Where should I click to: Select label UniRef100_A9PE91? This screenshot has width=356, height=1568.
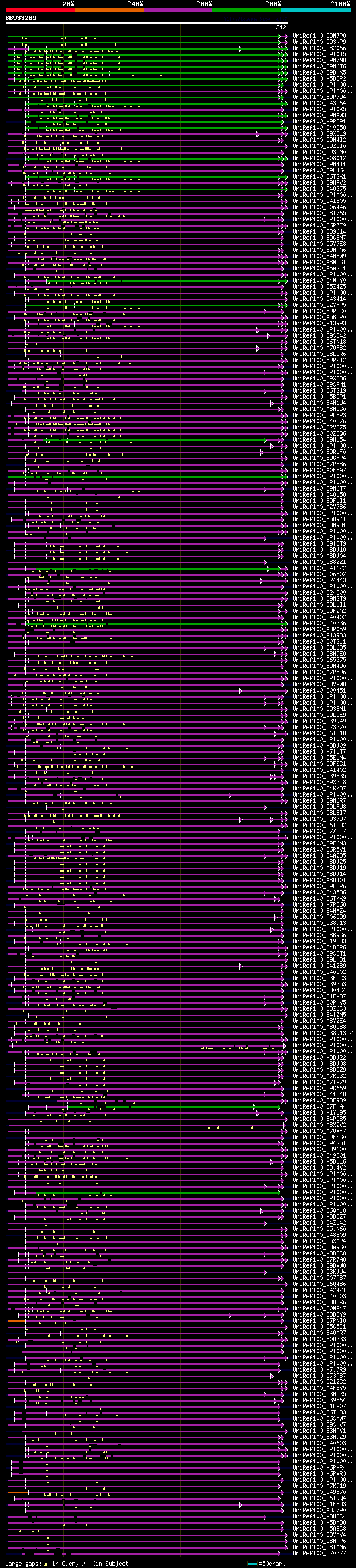point(319,122)
